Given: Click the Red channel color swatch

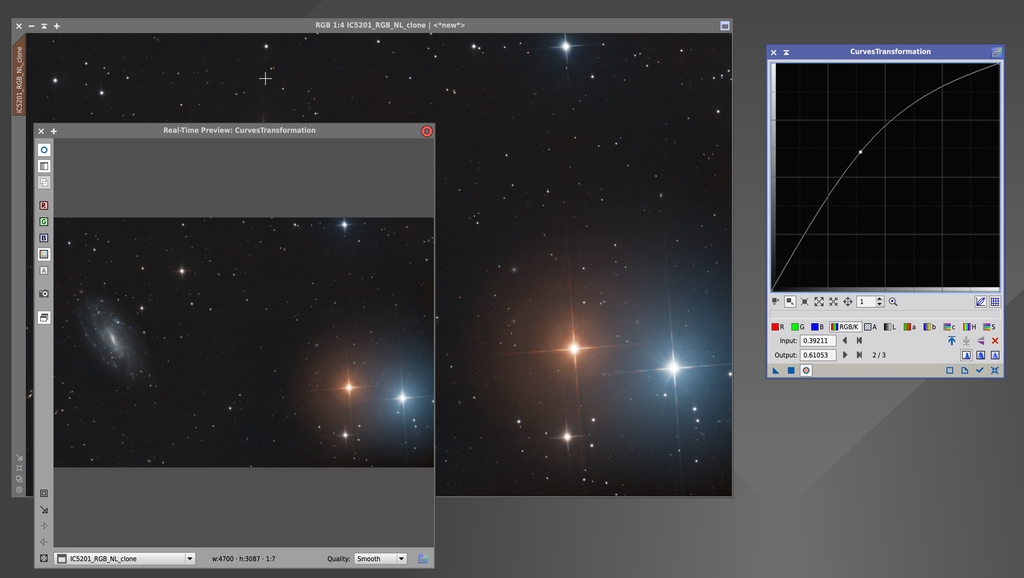Looking at the screenshot, I should (x=777, y=327).
